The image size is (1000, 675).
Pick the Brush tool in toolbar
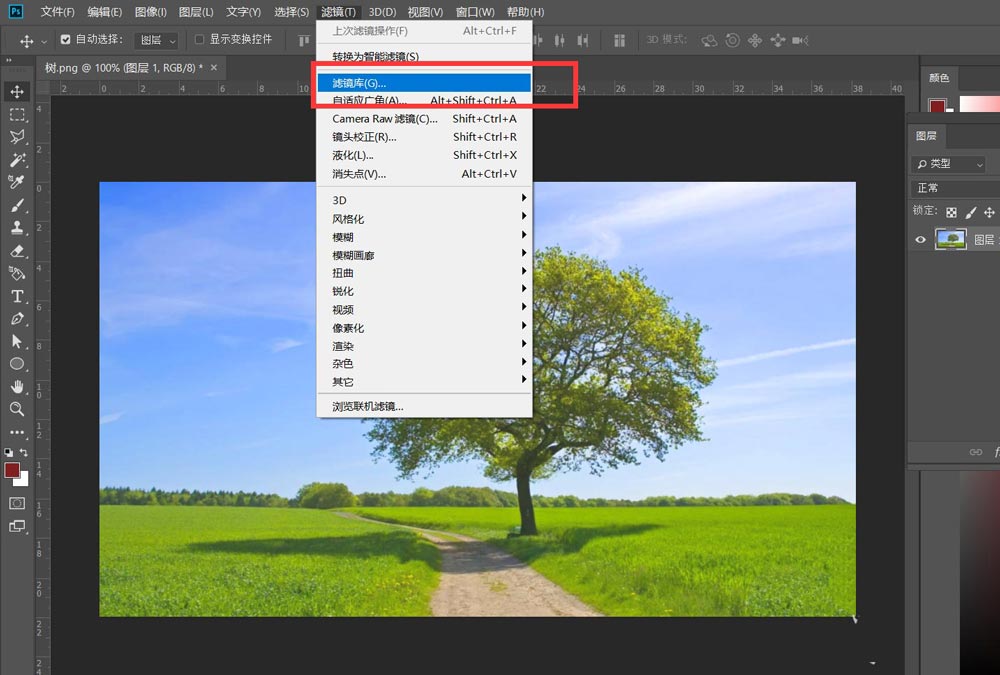tap(17, 205)
